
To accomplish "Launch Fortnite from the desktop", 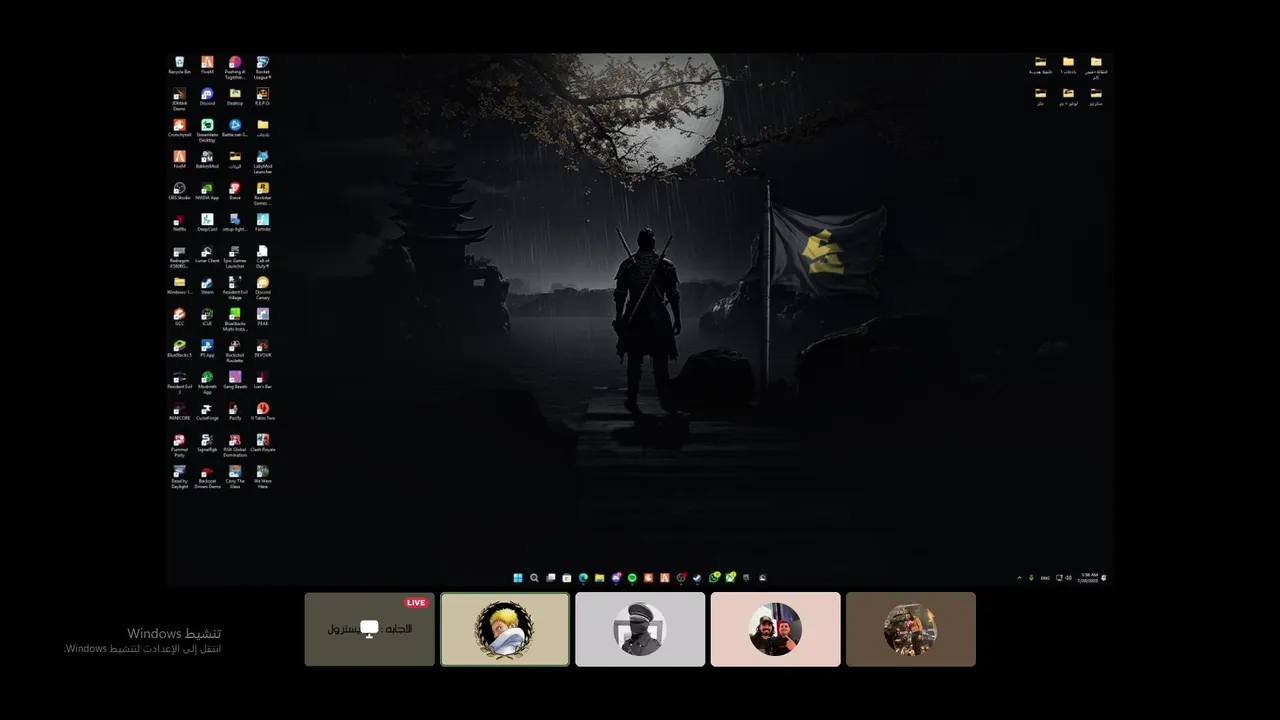I will click(x=262, y=222).
